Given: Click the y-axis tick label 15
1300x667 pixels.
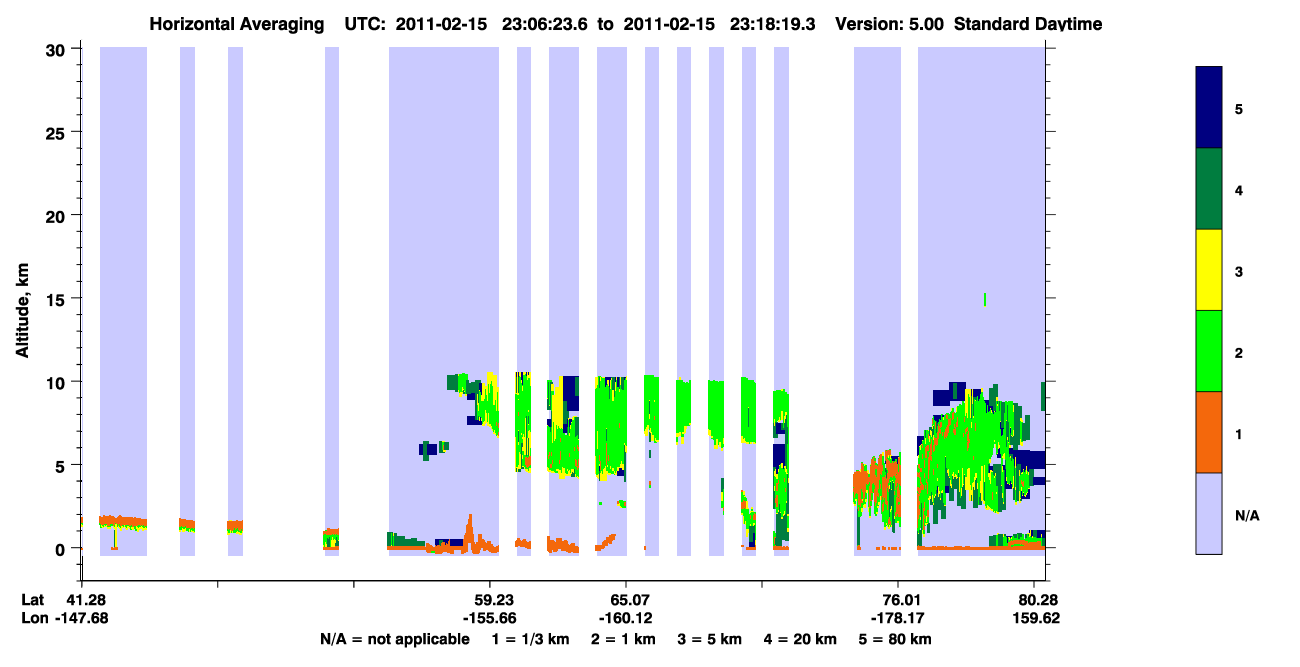Looking at the screenshot, I should 58,298.
